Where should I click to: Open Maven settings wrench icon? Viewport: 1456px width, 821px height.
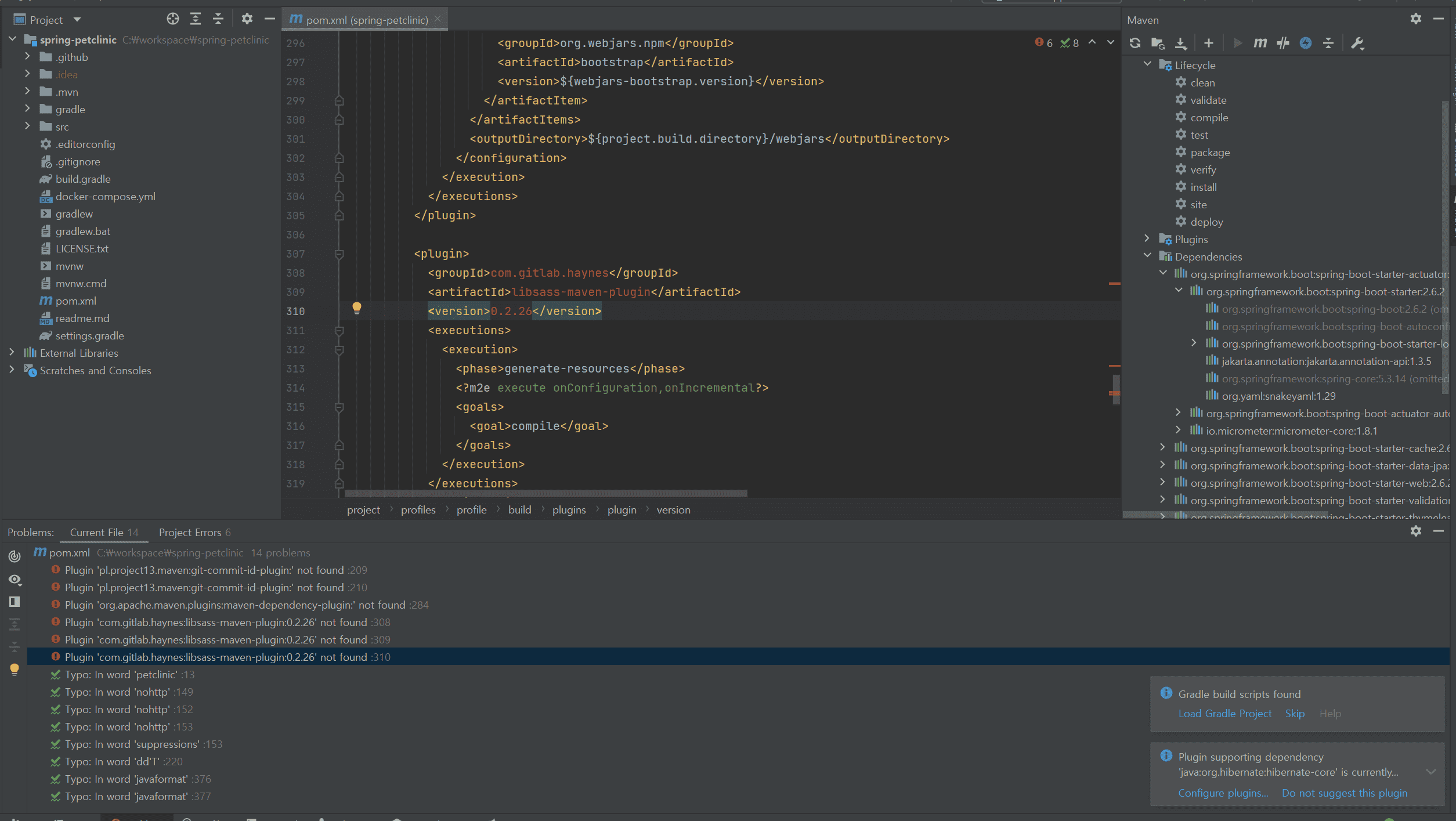[x=1357, y=43]
